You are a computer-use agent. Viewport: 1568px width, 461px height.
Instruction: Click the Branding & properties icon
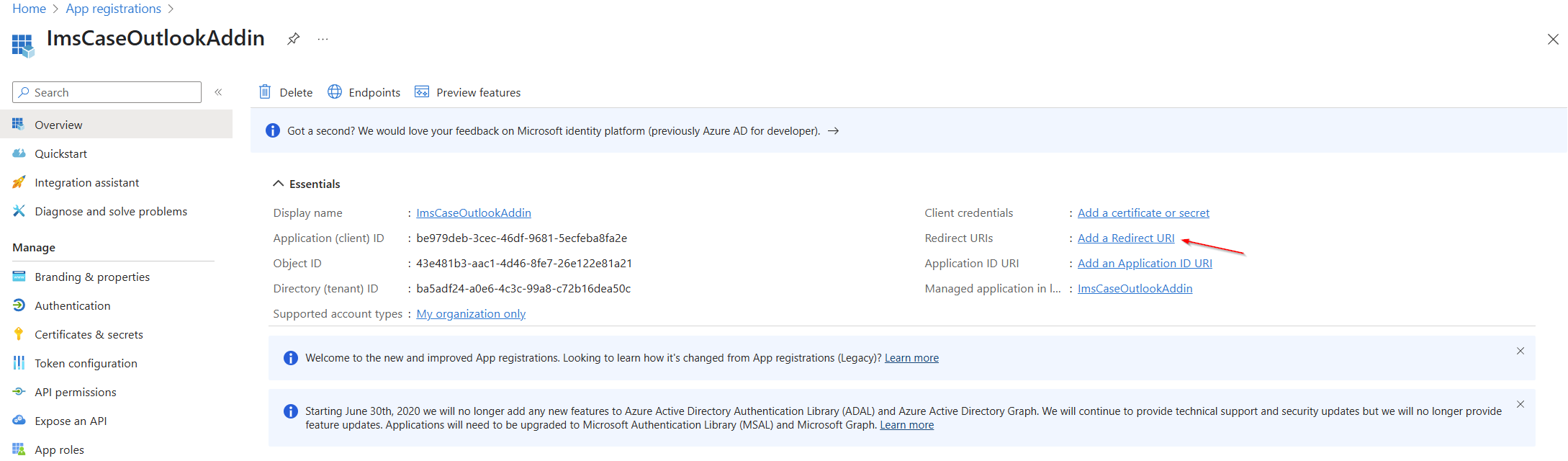pos(19,276)
